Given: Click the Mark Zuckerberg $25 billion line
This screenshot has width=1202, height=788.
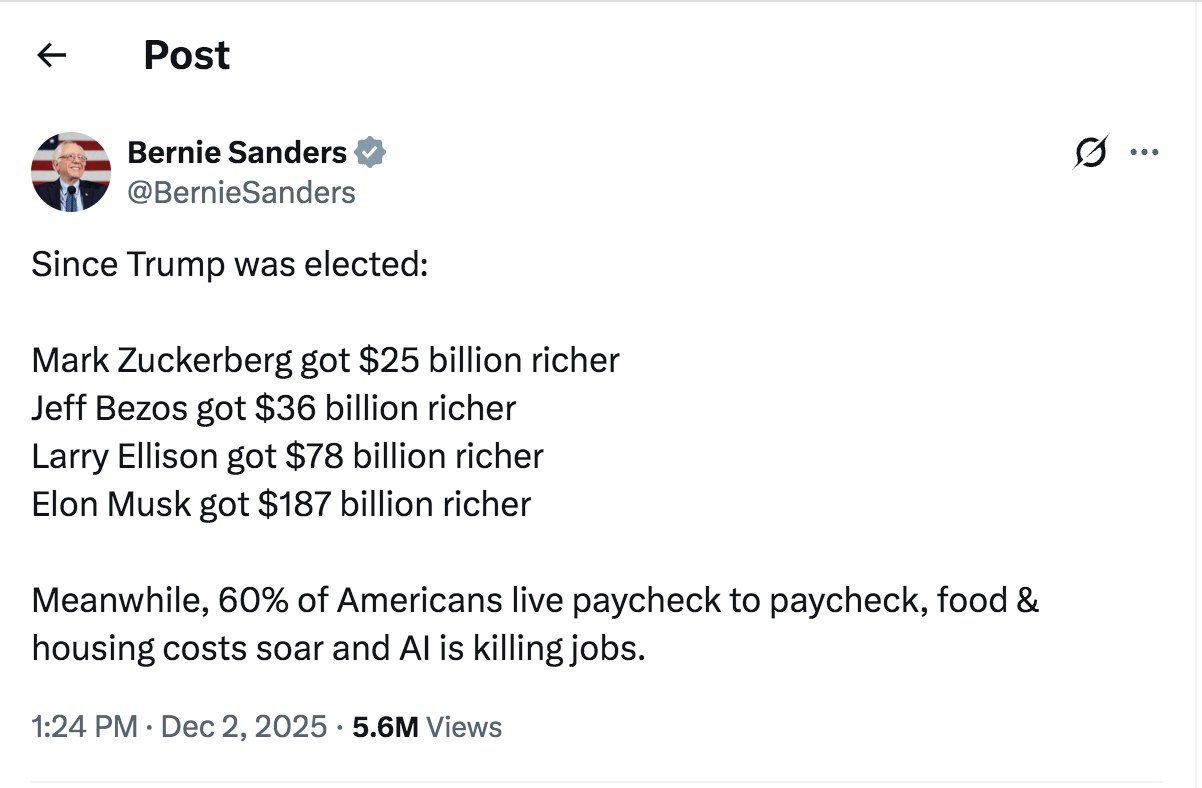Looking at the screenshot, I should [x=325, y=360].
